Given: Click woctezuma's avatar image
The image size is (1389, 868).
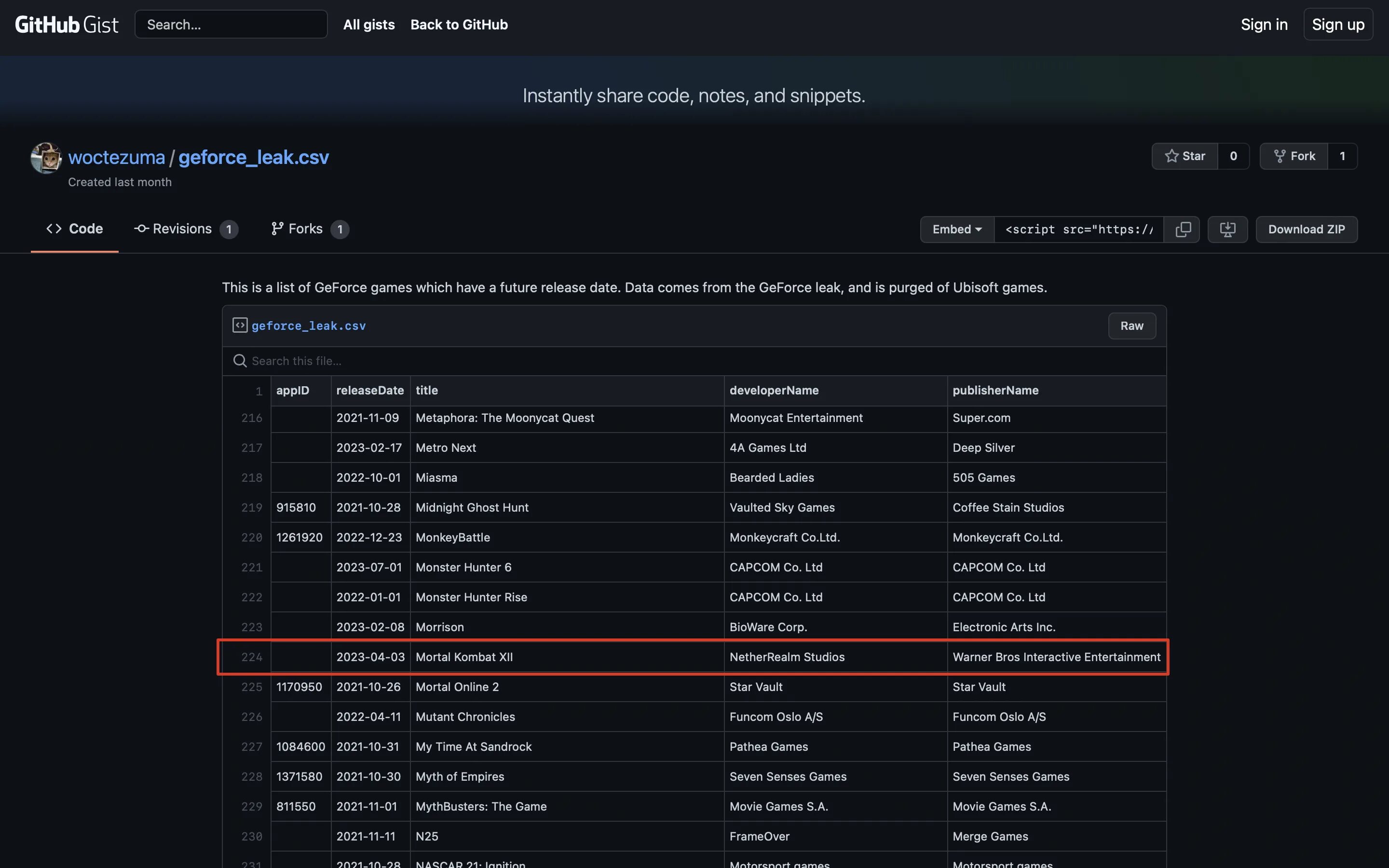Looking at the screenshot, I should [46, 158].
